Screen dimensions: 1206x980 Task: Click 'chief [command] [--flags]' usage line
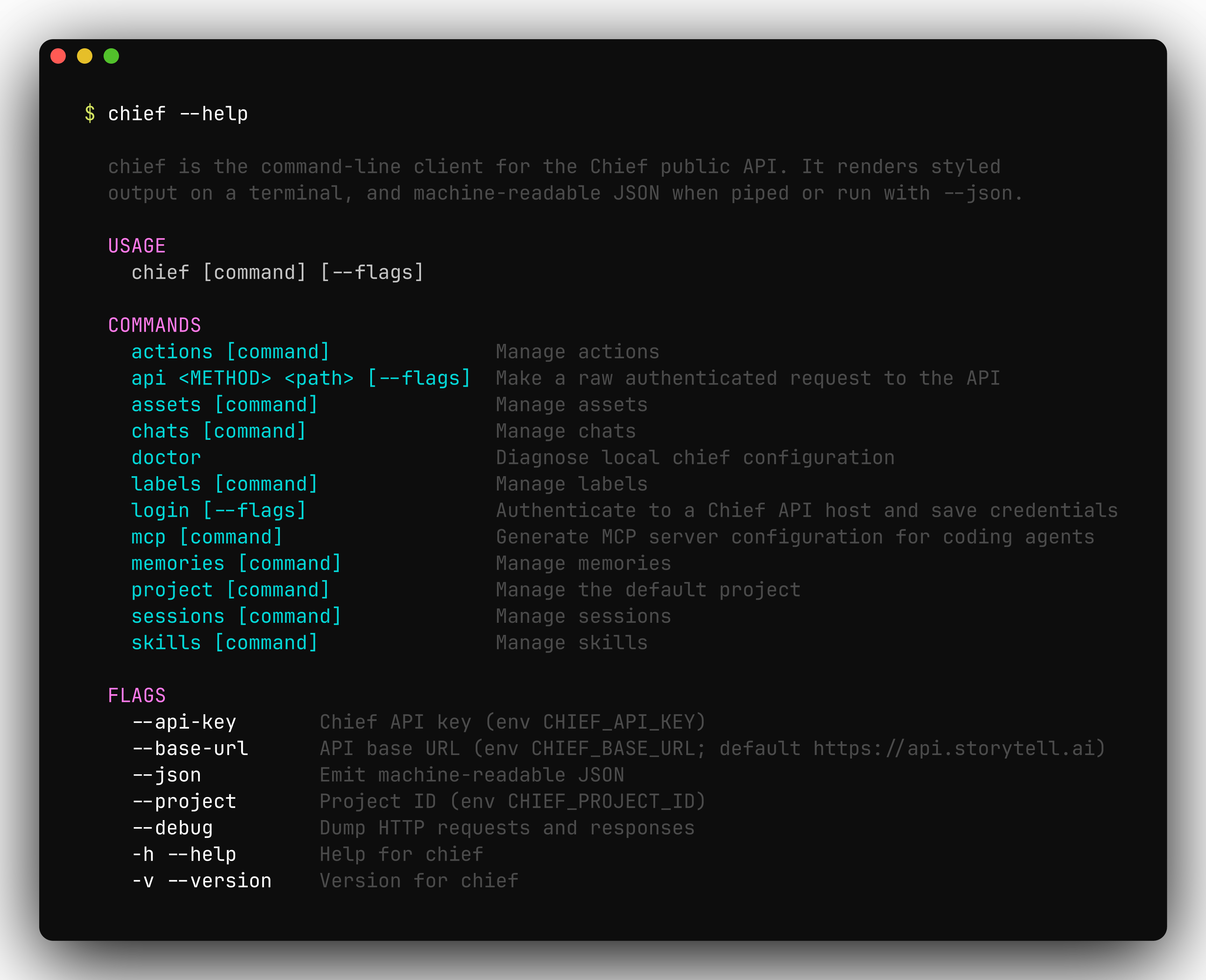pyautogui.click(x=278, y=272)
